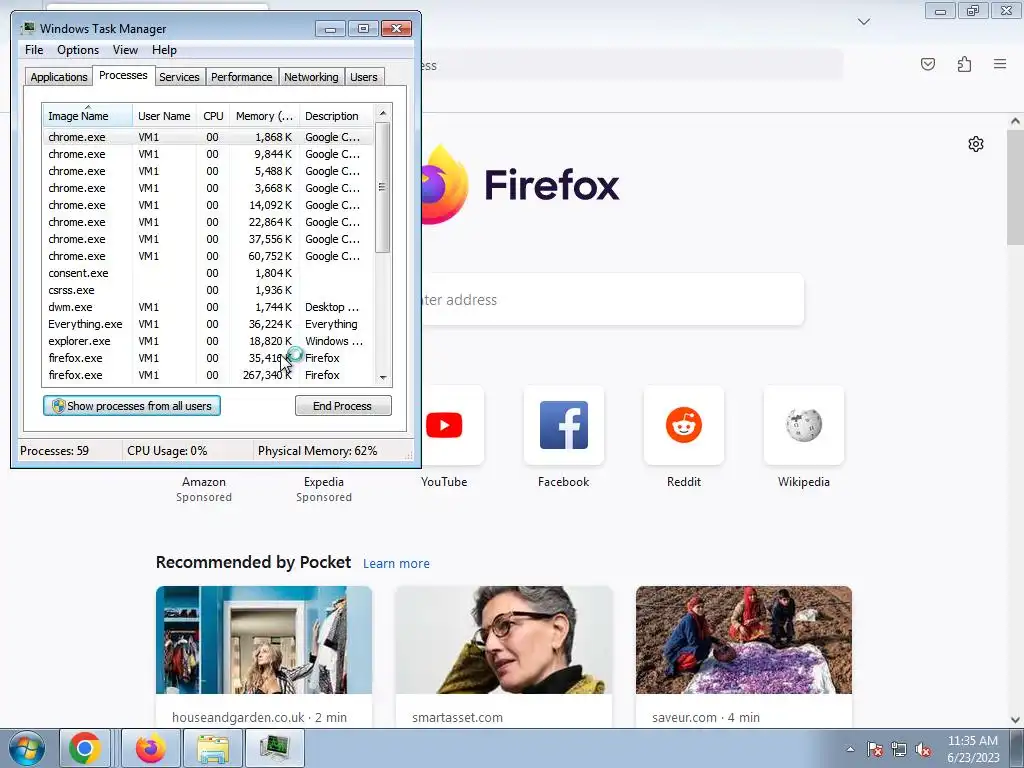Switch to Firefox taskbar button
1024x768 pixels.
coord(151,748)
